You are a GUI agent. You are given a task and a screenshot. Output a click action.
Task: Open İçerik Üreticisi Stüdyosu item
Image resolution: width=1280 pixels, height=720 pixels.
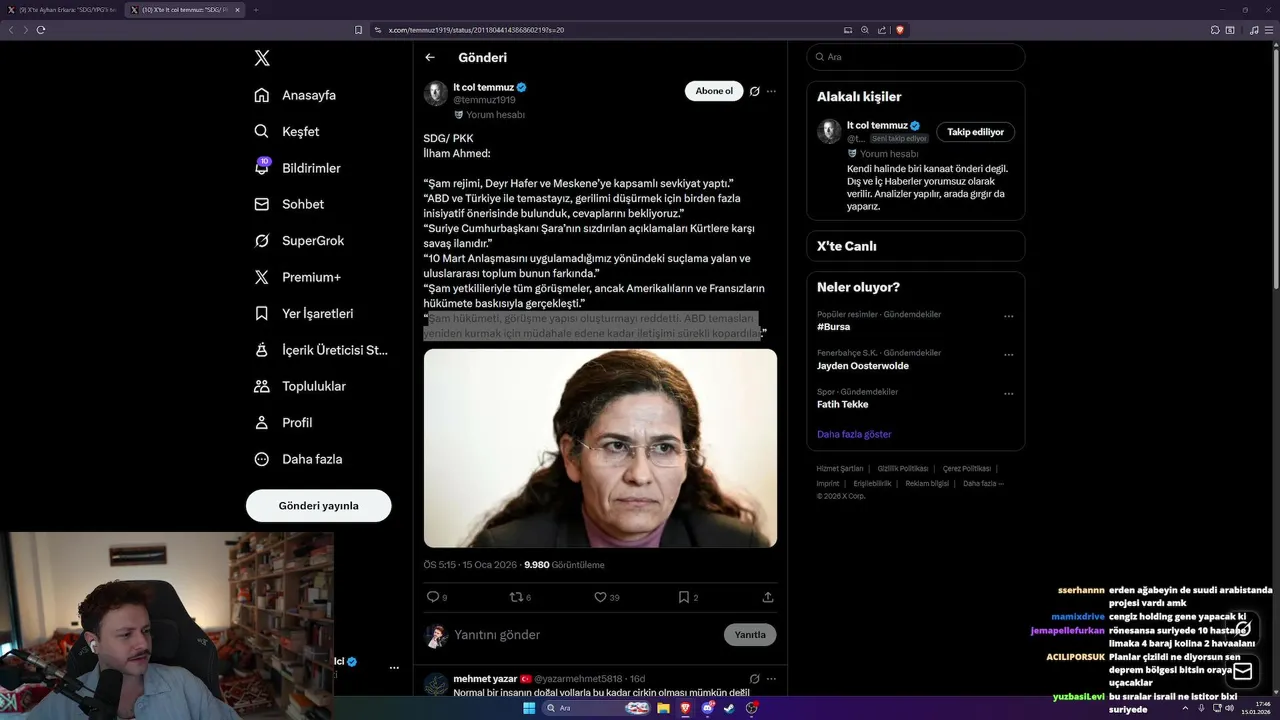[x=321, y=350]
